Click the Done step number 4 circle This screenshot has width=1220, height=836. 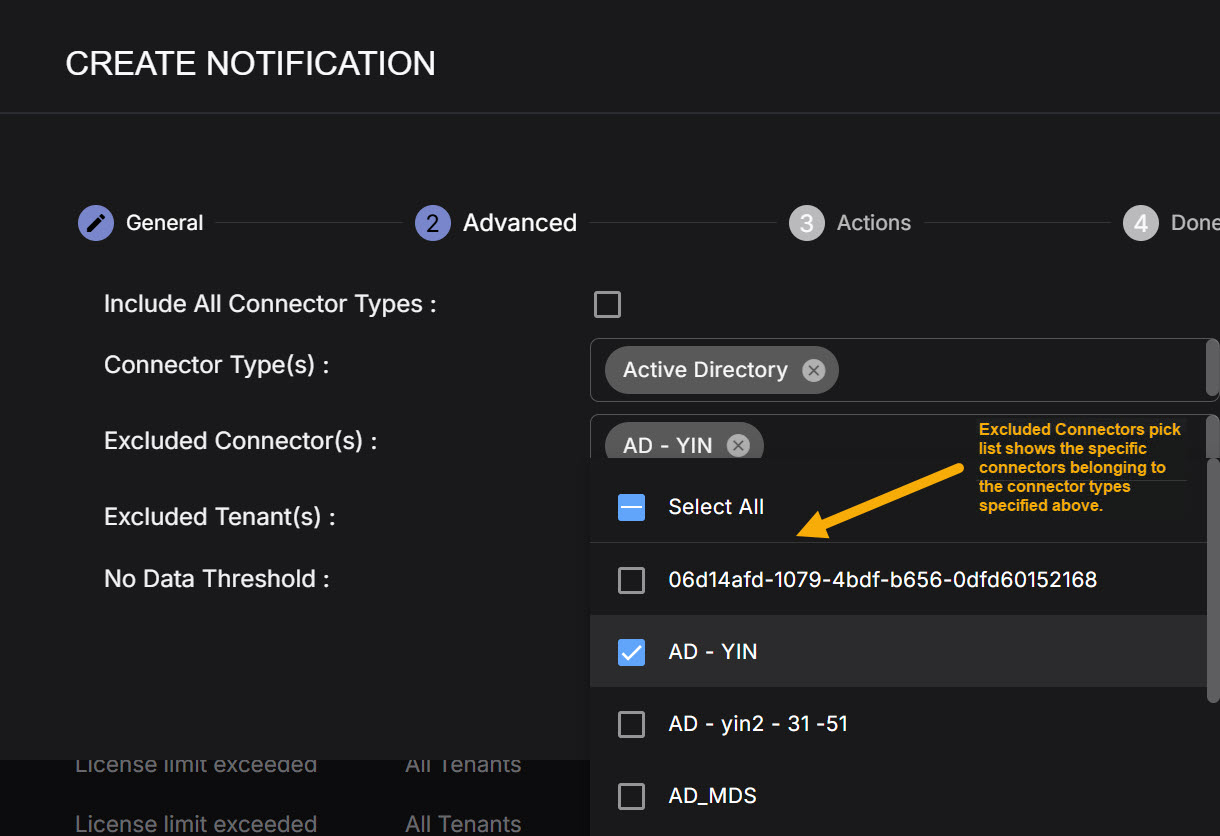1140,223
